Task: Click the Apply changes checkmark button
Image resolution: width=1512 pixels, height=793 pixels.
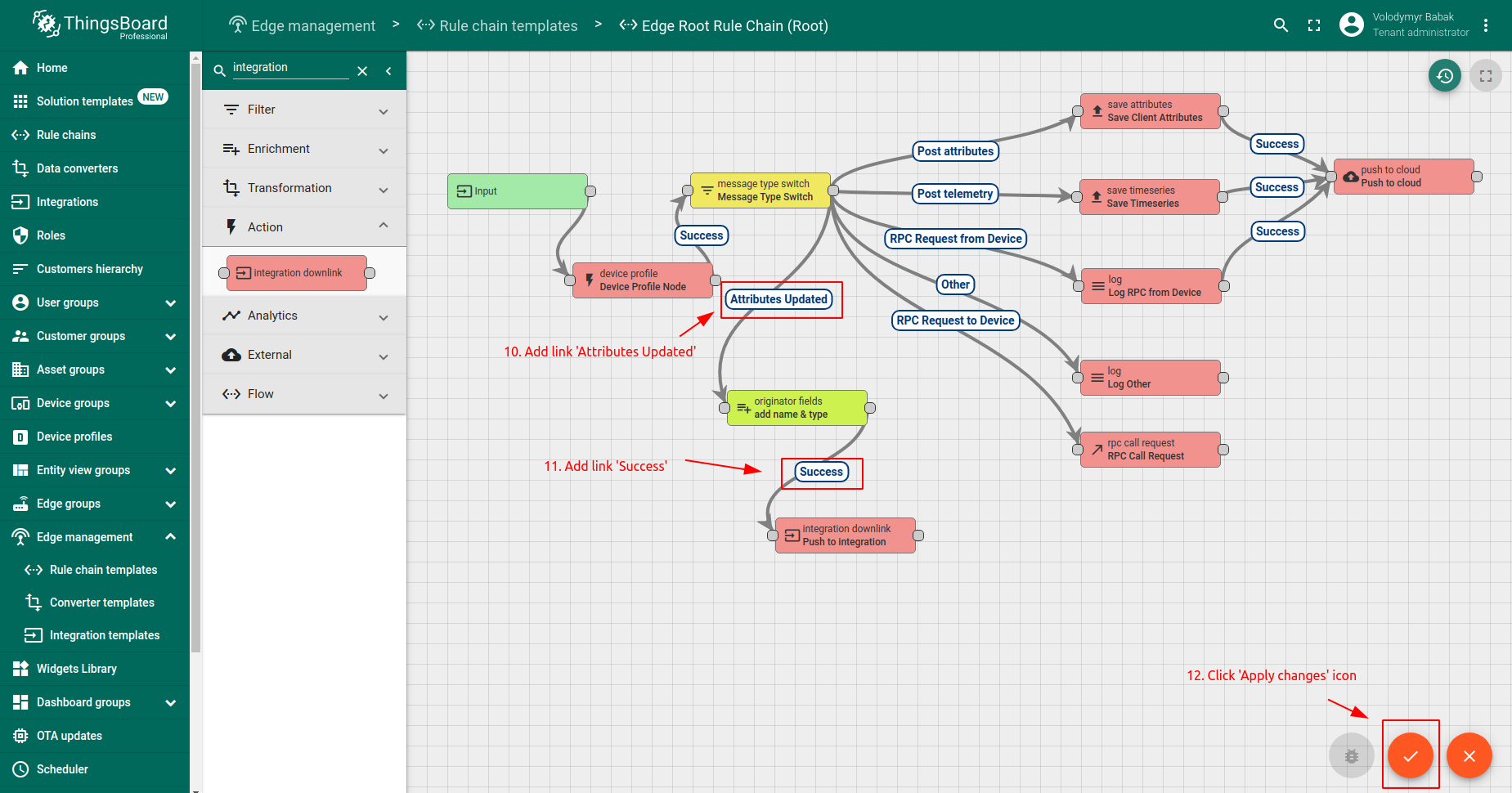Action: [x=1411, y=755]
